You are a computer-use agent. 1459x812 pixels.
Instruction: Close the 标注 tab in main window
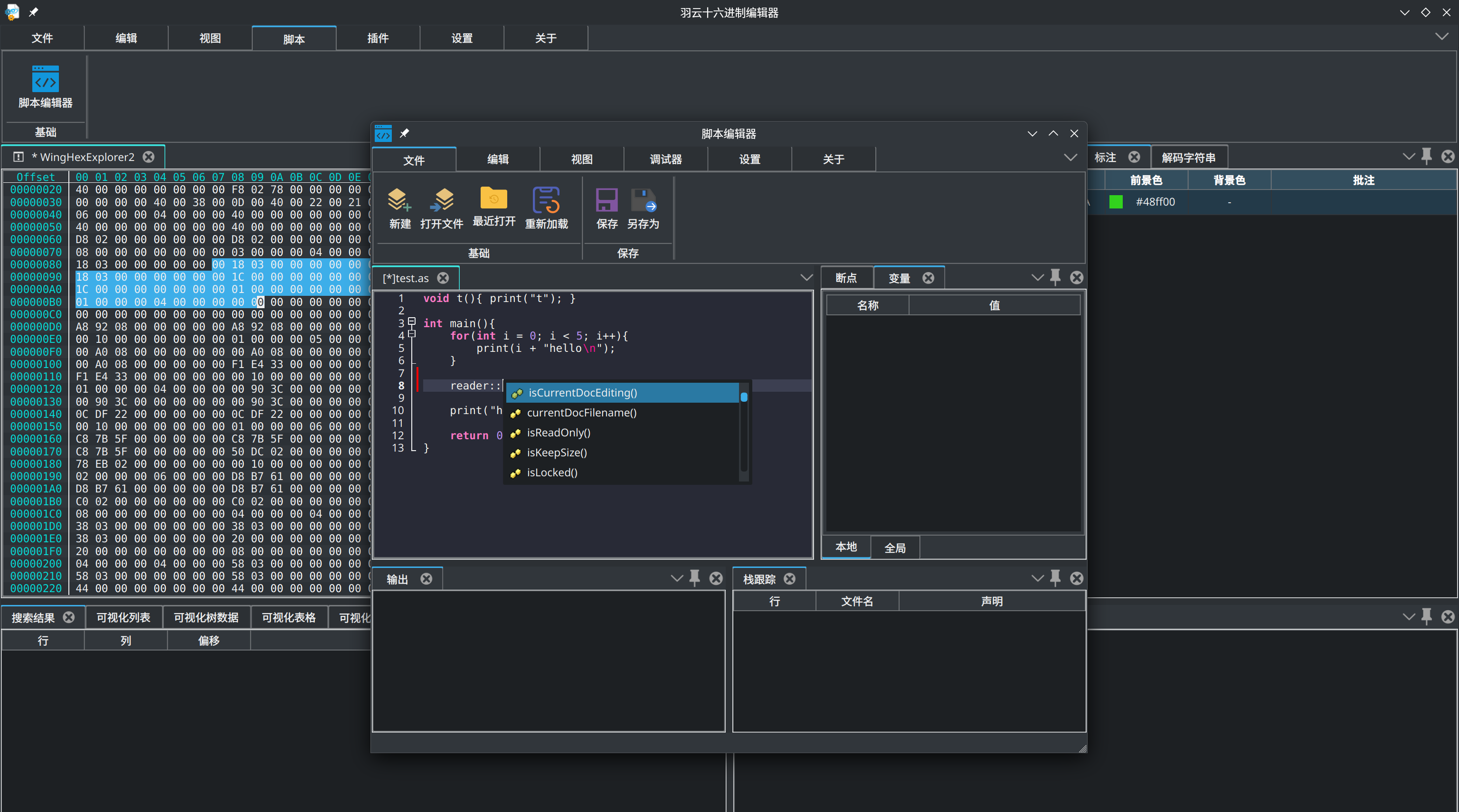[x=1134, y=157]
